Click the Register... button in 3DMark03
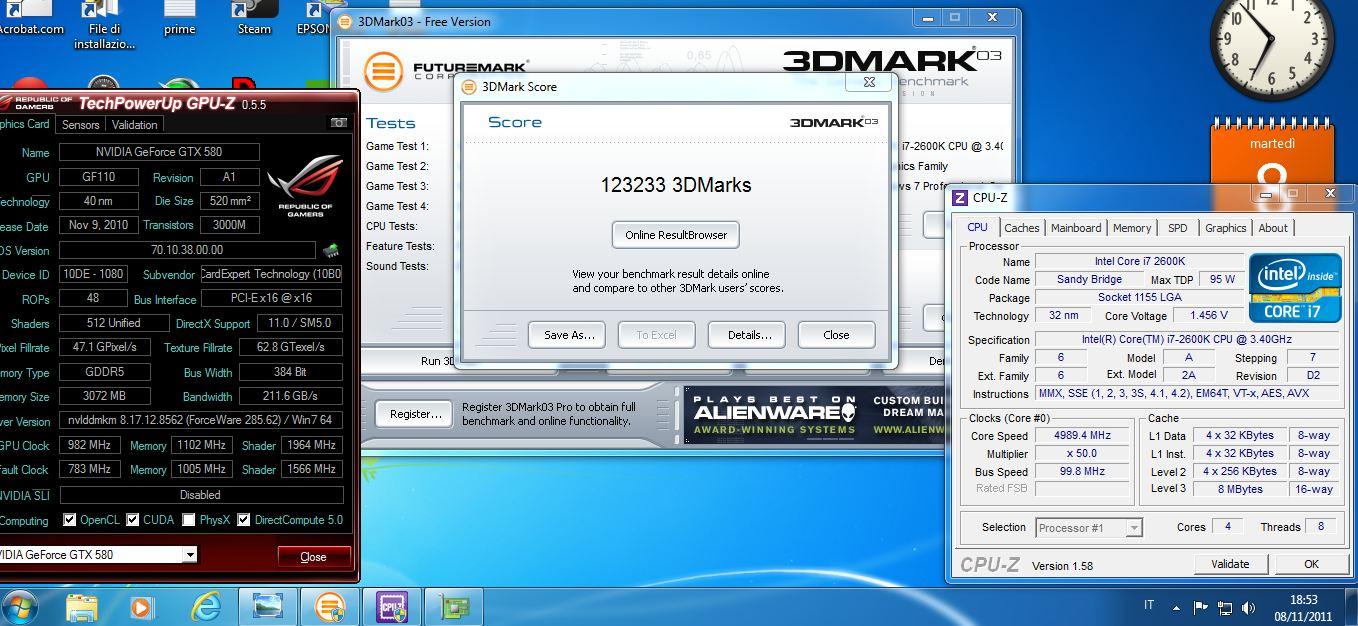 pyautogui.click(x=416, y=414)
